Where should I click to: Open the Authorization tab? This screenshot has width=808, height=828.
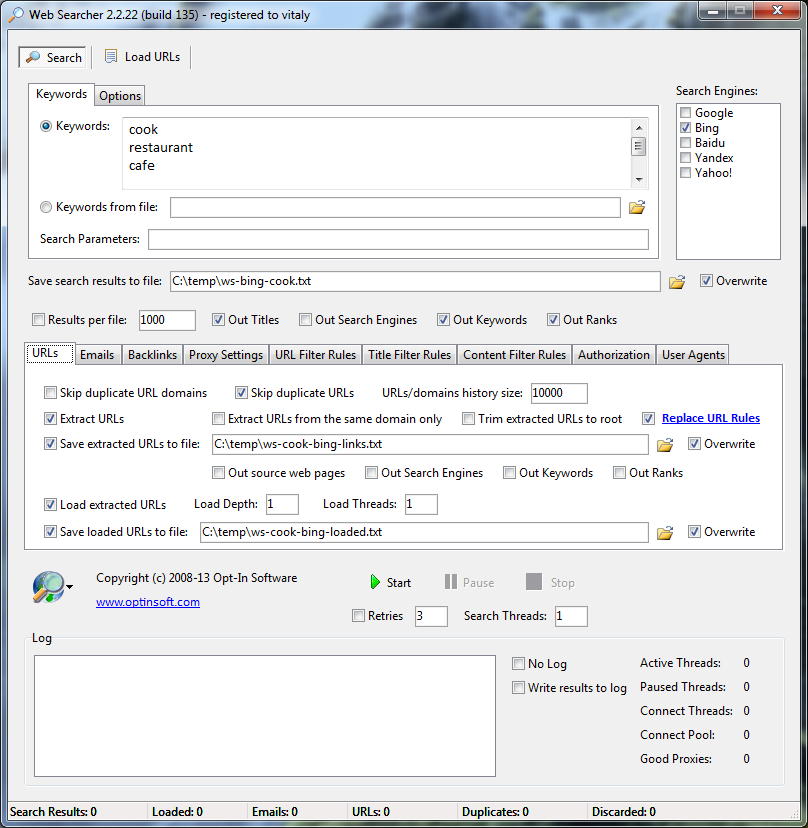614,355
